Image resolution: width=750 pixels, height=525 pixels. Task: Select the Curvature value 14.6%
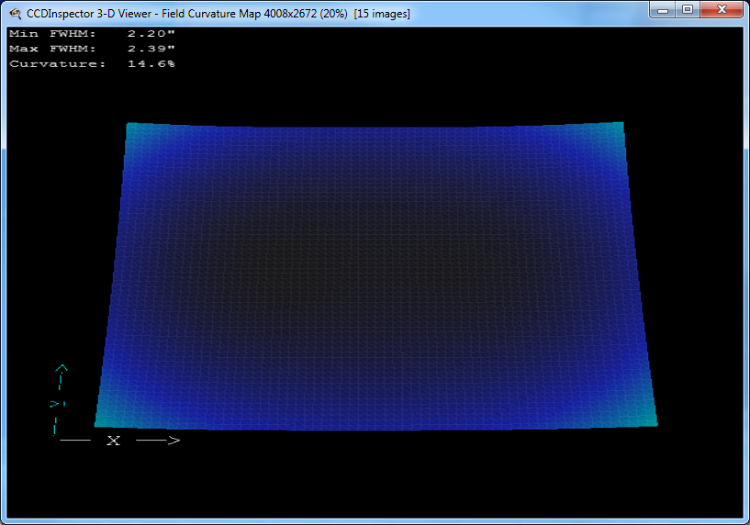click(151, 64)
